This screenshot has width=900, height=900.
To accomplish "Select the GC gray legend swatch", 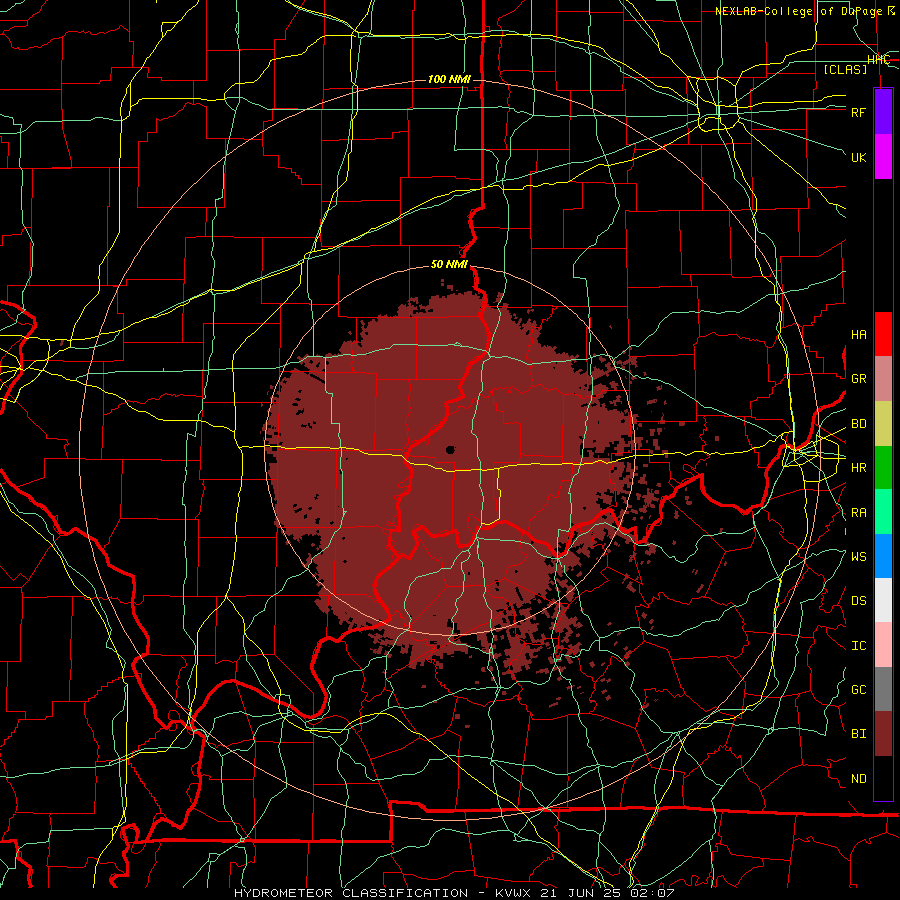I will click(883, 689).
